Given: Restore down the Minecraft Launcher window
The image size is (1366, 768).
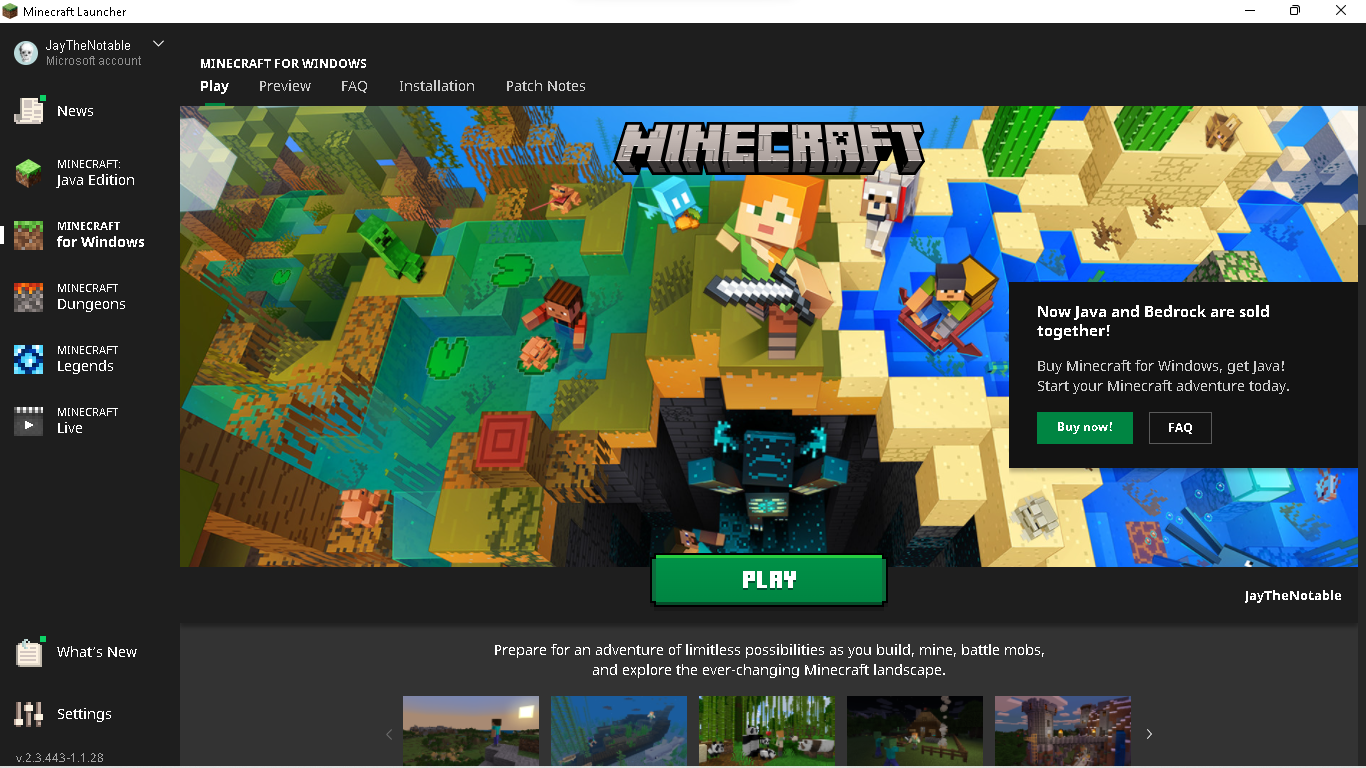Looking at the screenshot, I should tap(1295, 11).
